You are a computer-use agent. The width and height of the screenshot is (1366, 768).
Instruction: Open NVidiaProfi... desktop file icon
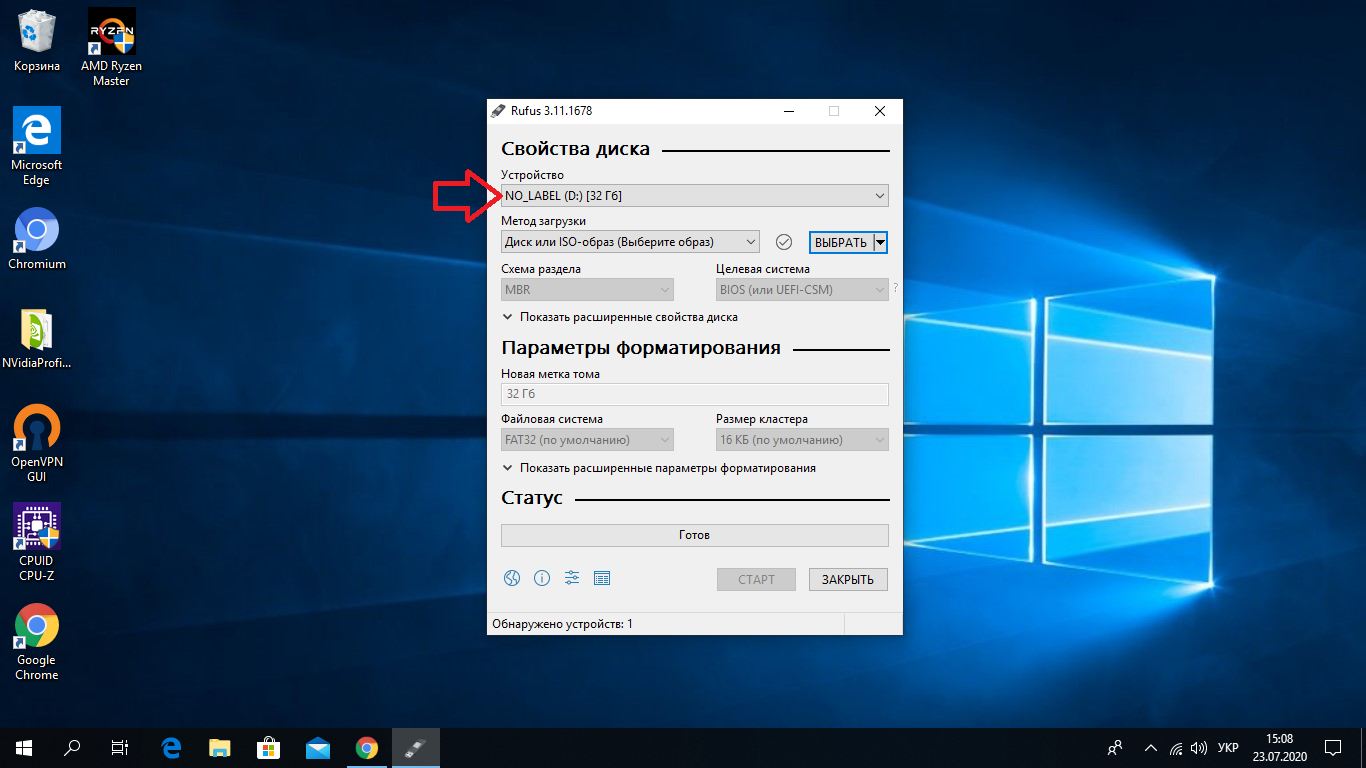pyautogui.click(x=37, y=339)
